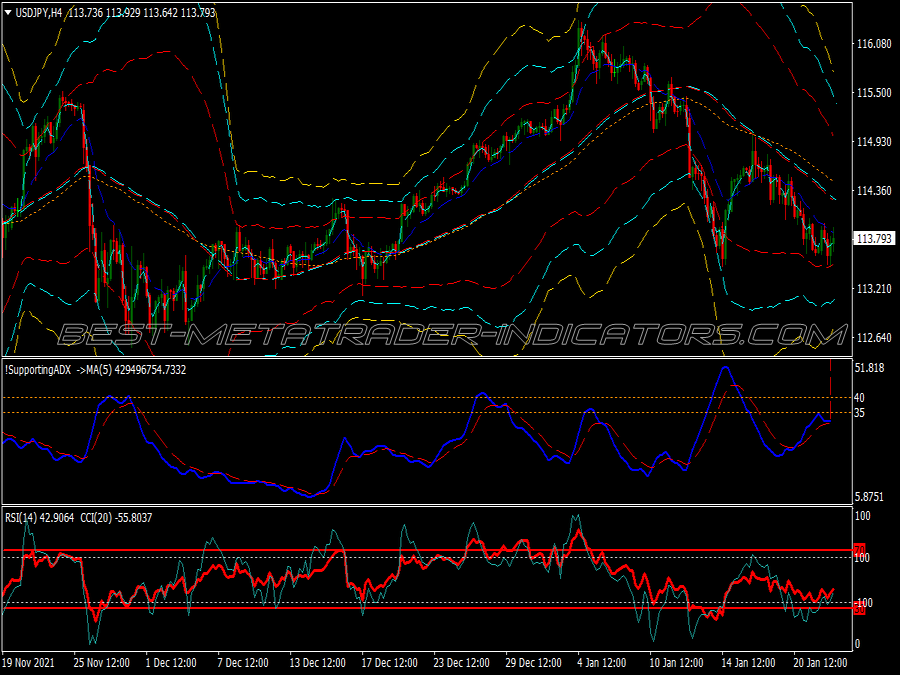Click the 51.818 ADX scale maximum
This screenshot has height=675, width=900.
tap(870, 368)
